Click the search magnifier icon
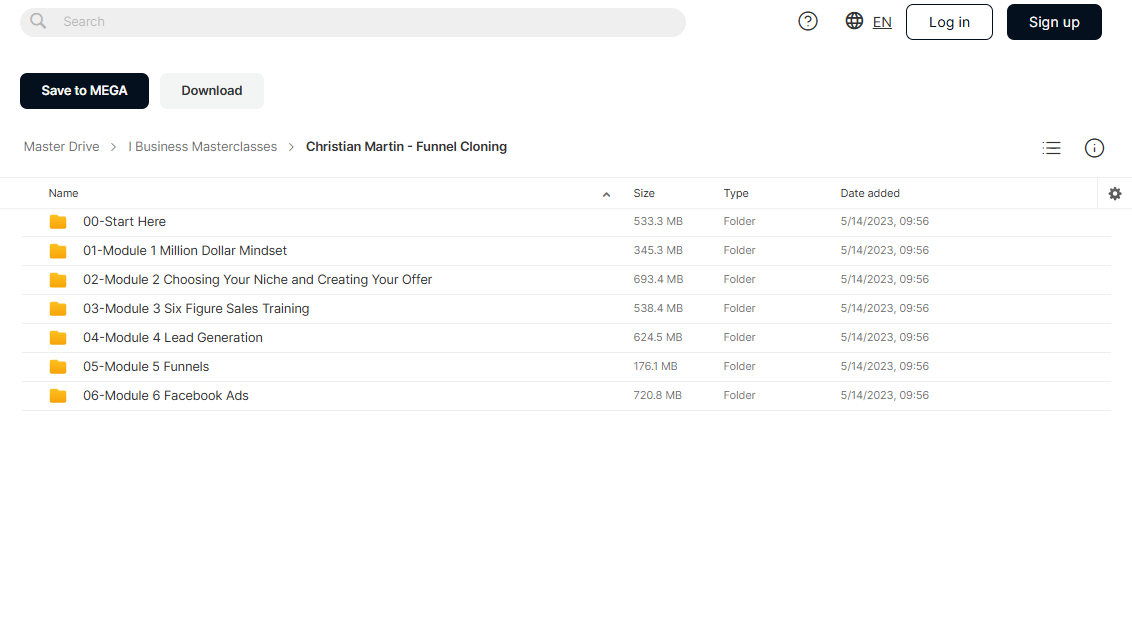Viewport: 1132px width, 628px height. coord(38,22)
